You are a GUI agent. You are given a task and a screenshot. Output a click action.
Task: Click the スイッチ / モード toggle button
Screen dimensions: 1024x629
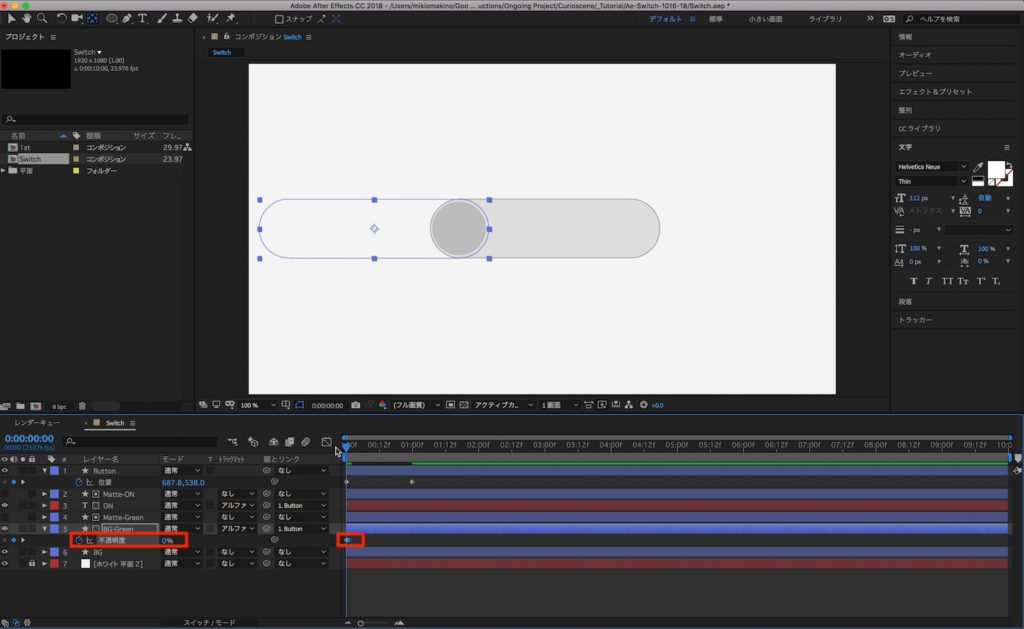tap(208, 622)
